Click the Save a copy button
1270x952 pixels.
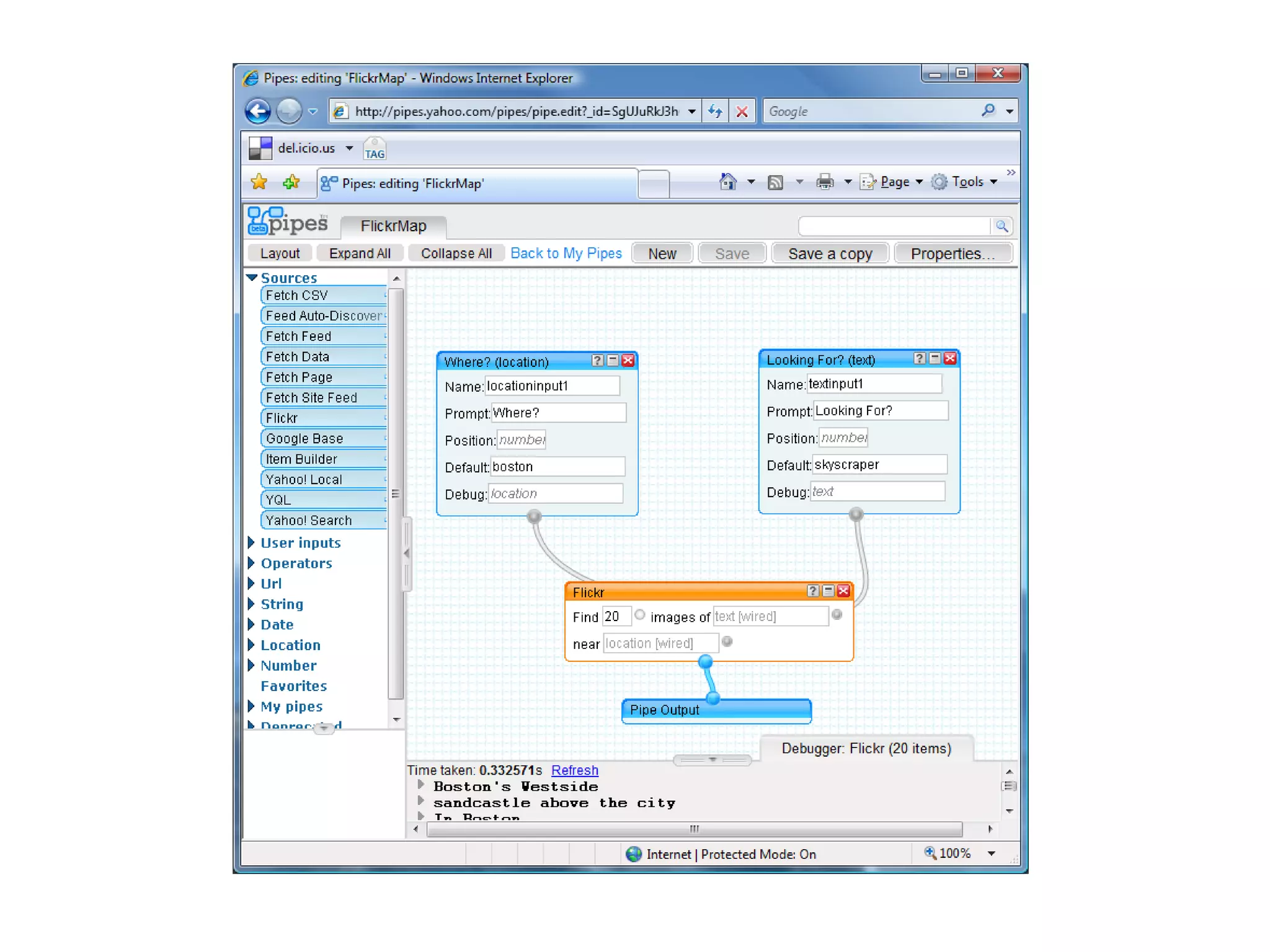pos(829,254)
